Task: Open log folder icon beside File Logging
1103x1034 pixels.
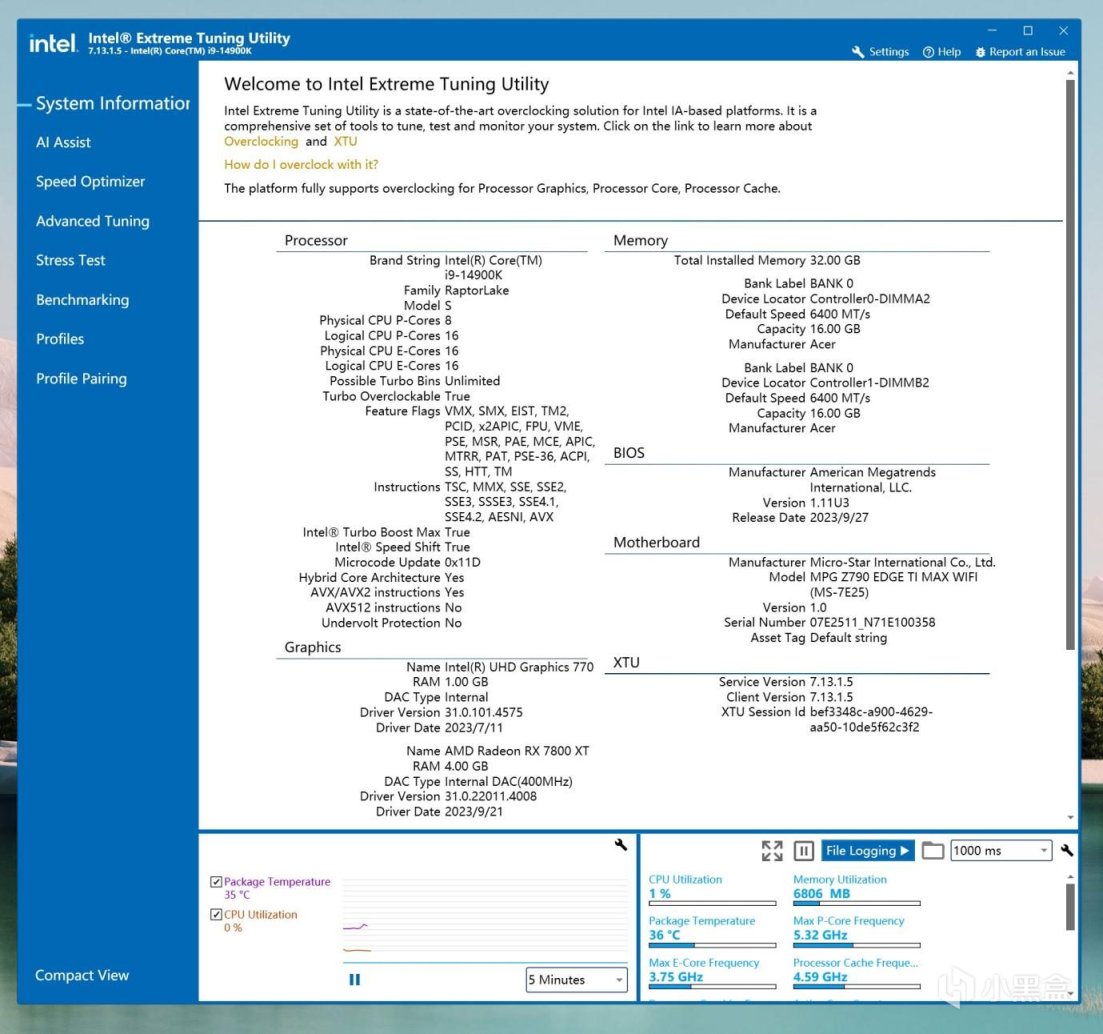Action: [x=933, y=850]
